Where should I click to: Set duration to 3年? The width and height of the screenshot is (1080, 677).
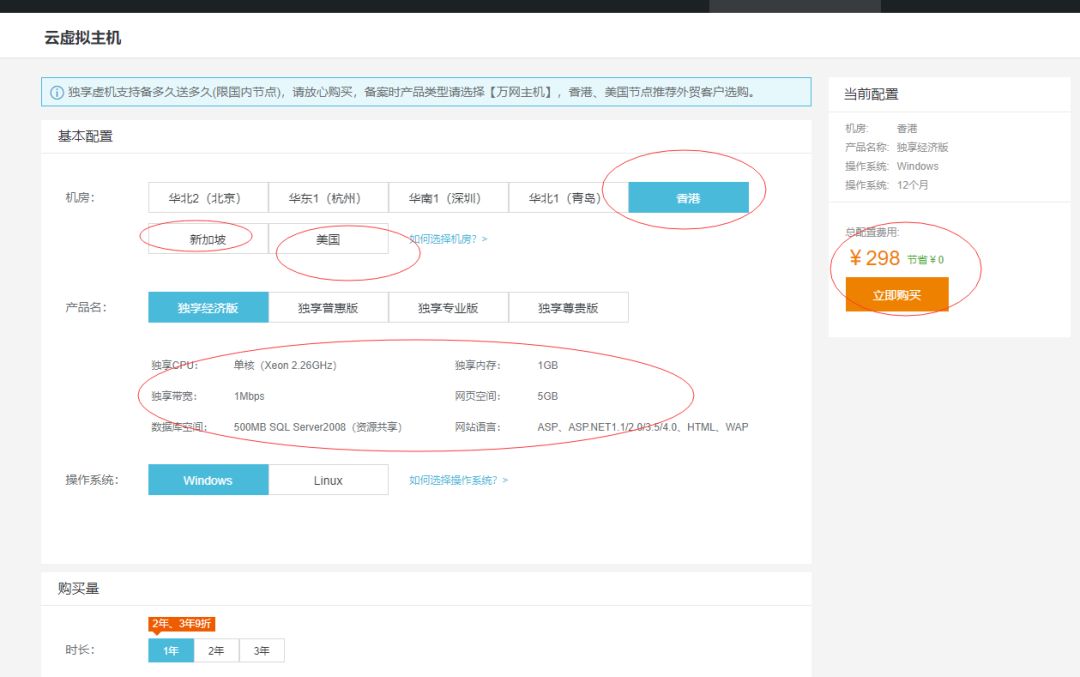261,651
